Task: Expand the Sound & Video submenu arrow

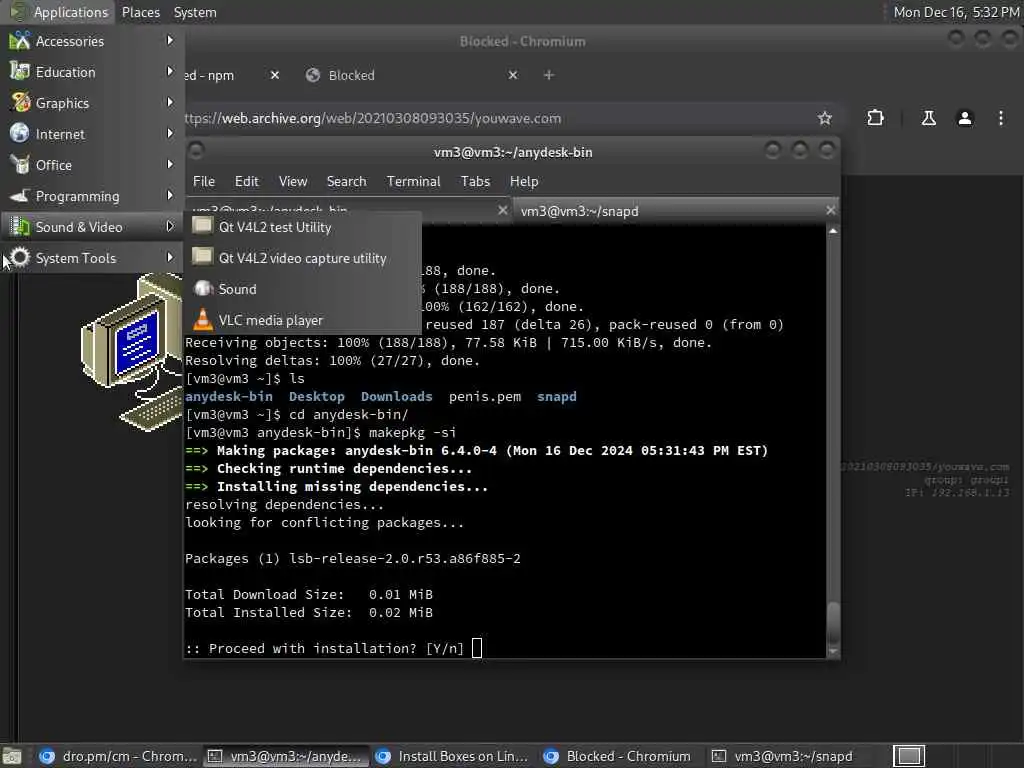Action: [x=170, y=227]
